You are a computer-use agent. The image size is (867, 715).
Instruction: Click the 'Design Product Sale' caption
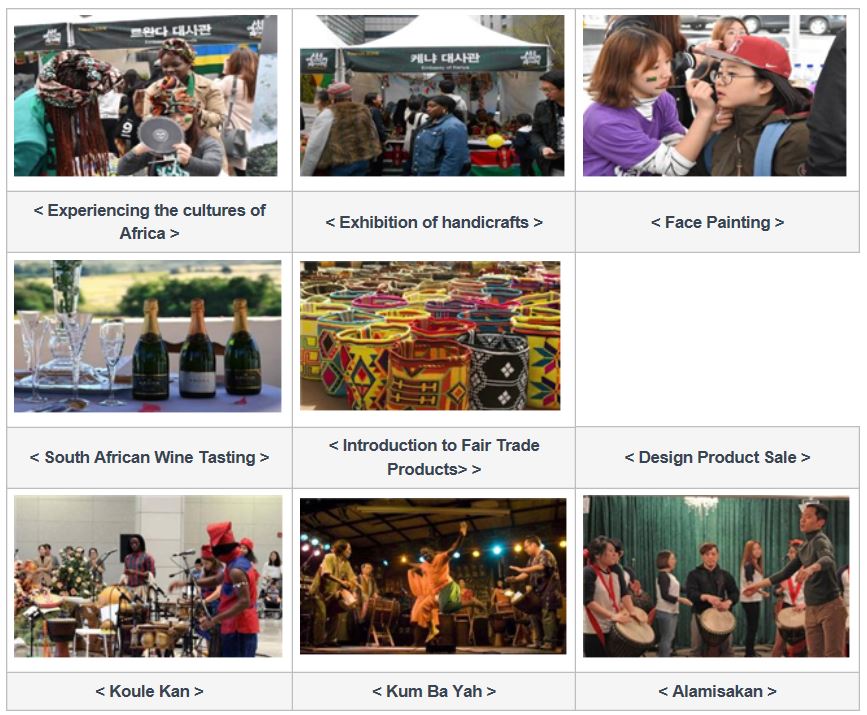717,457
